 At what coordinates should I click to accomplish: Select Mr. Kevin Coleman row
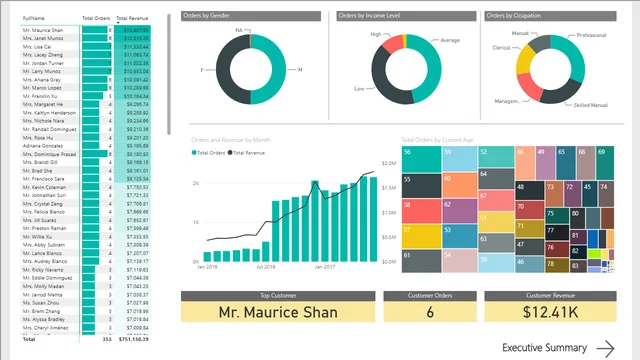[86, 187]
